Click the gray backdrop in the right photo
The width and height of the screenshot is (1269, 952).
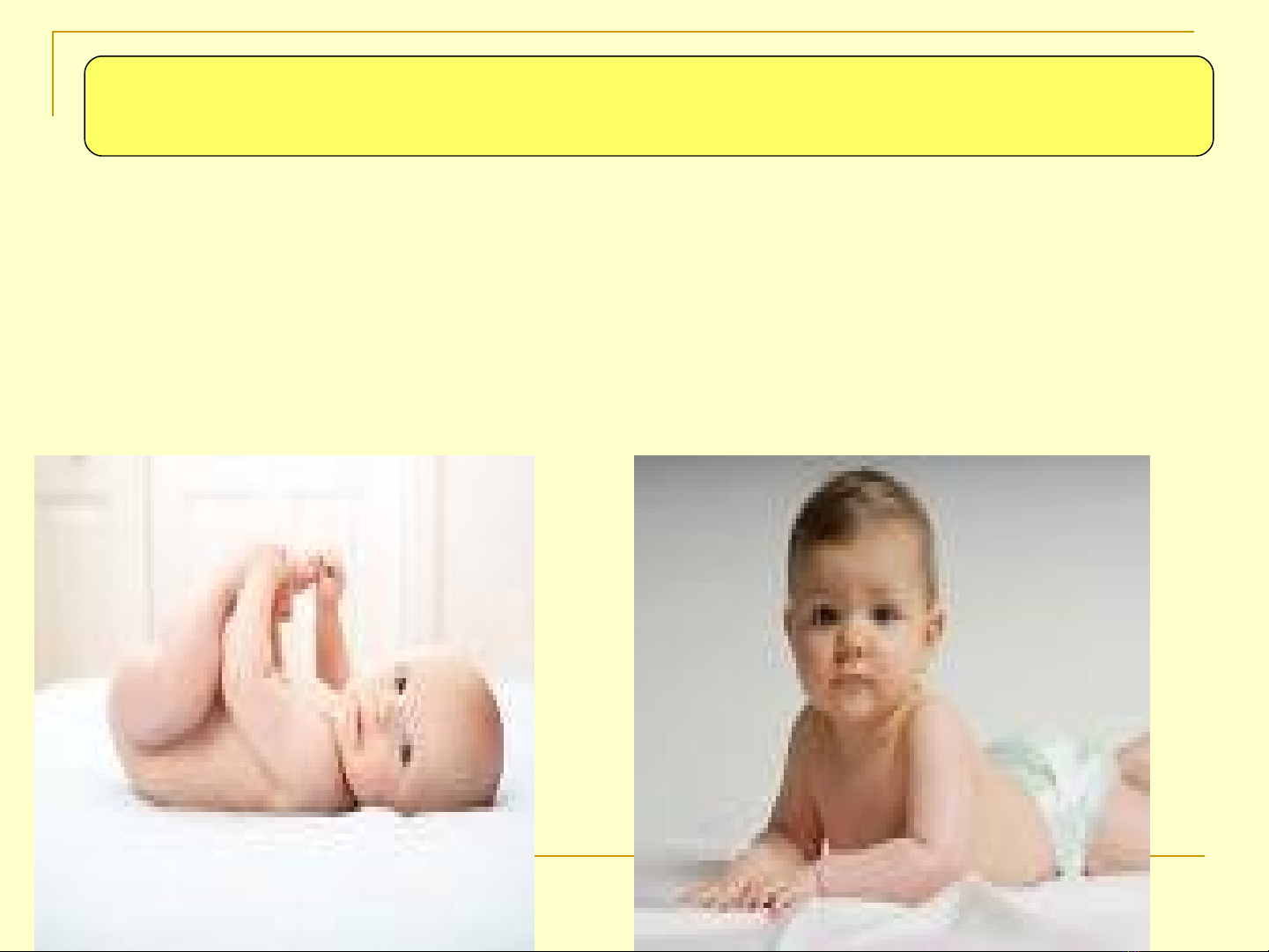tap(1039, 572)
